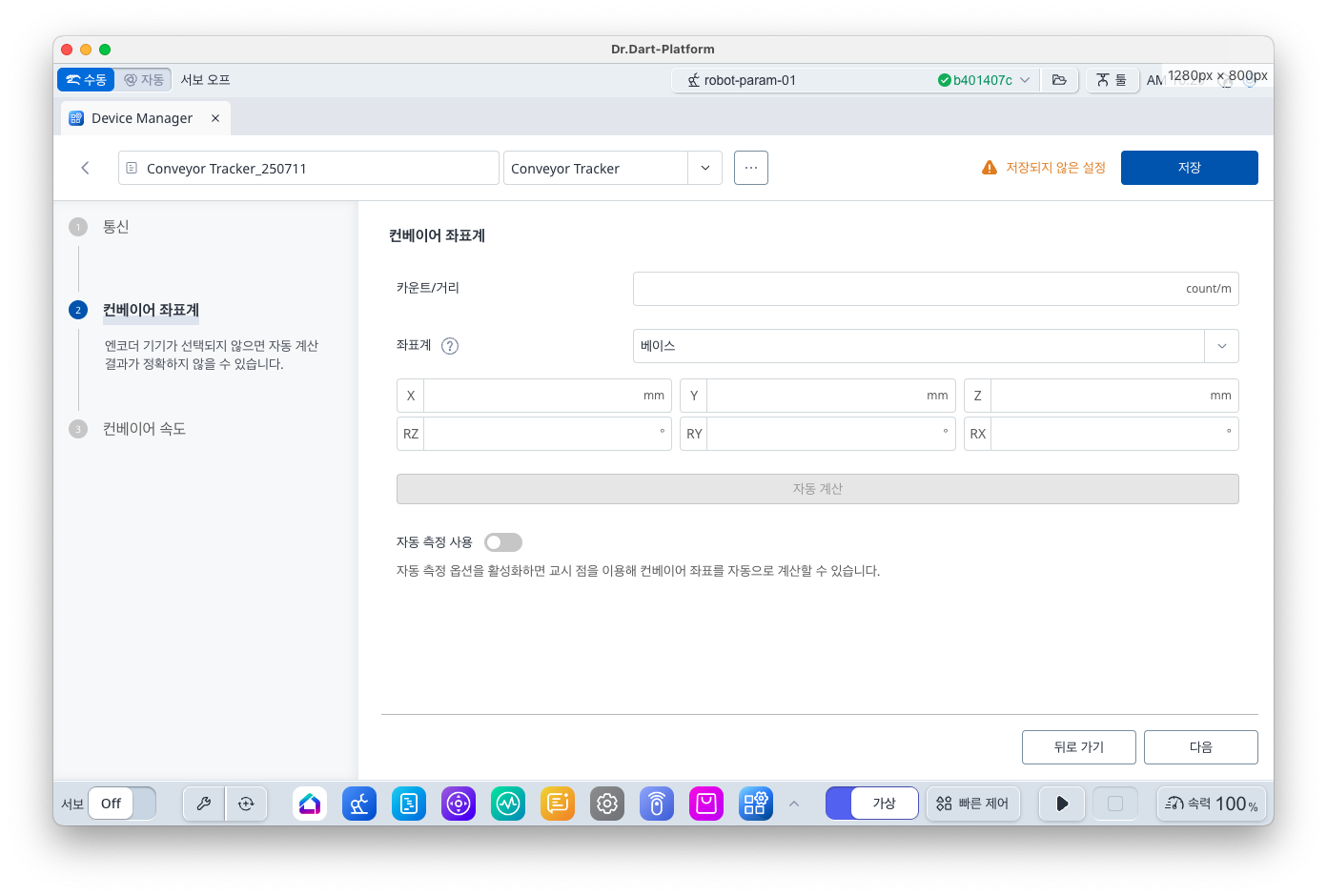This screenshot has width=1327, height=896.
Task: Open the folder icon beside robot-param-01
Action: [1059, 80]
